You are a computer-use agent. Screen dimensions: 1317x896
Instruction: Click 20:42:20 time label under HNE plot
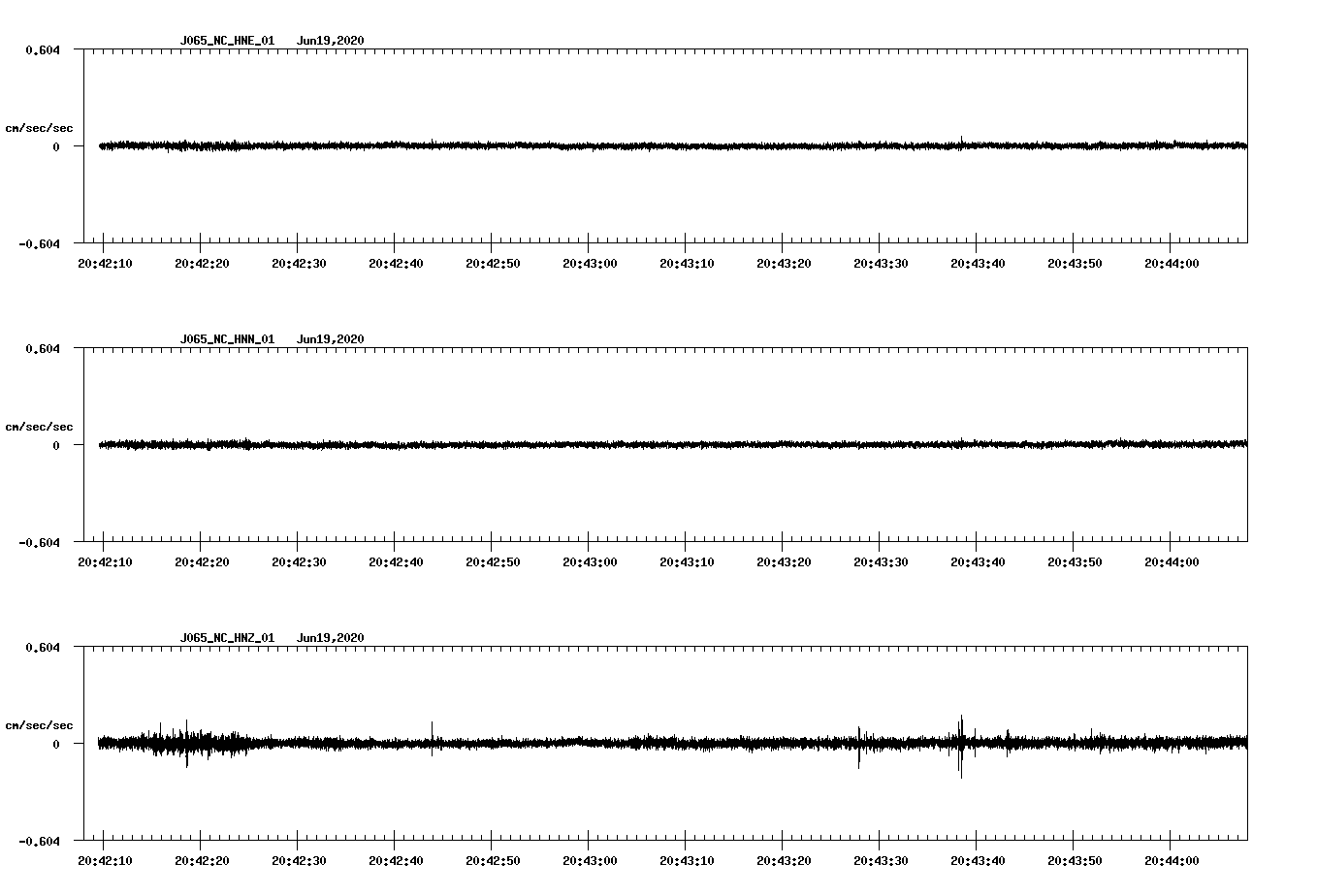point(202,264)
